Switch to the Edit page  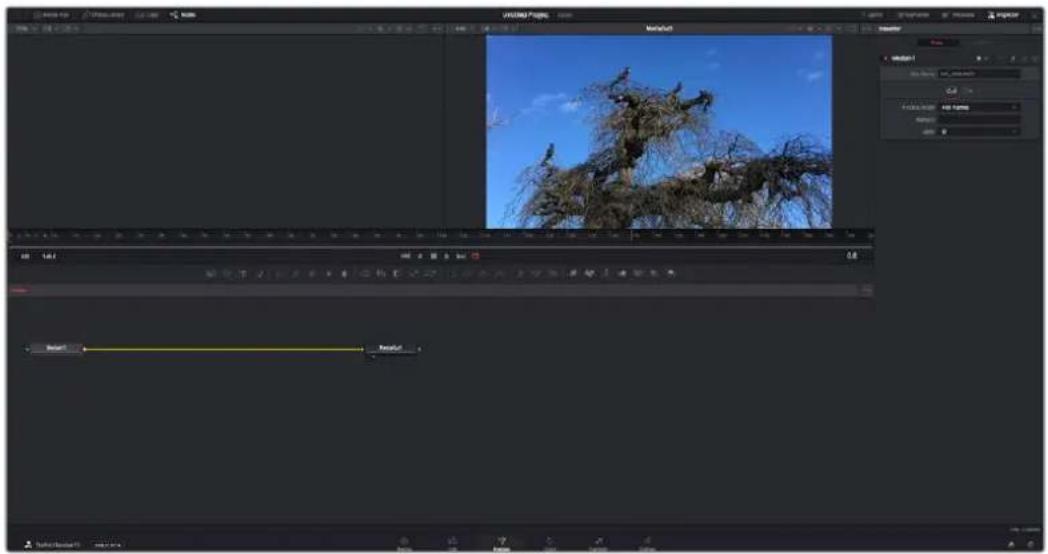[x=452, y=543]
